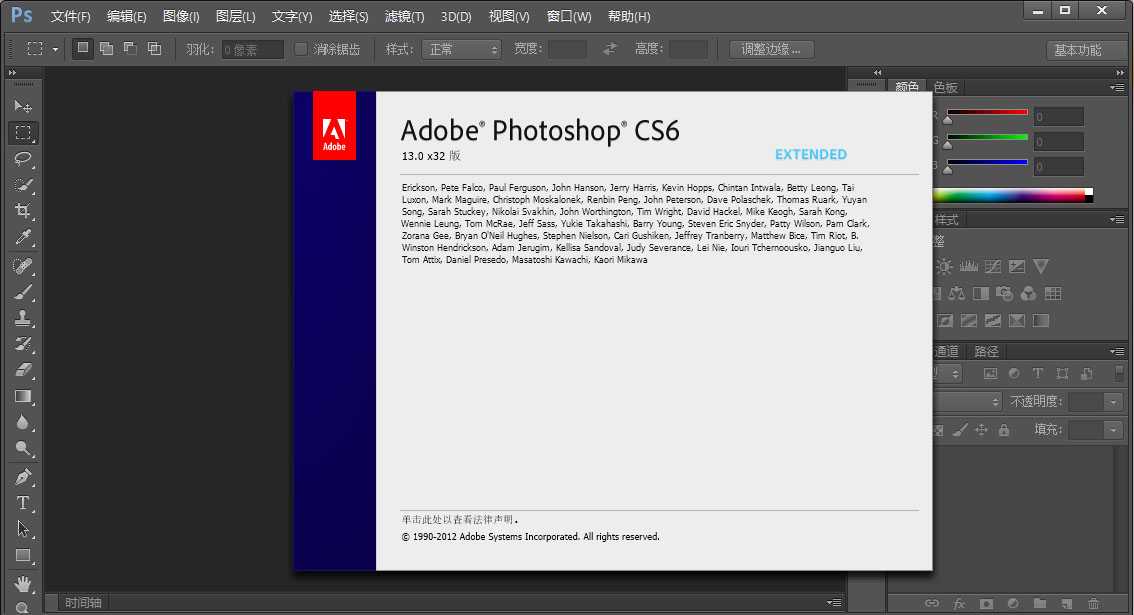Choose Intersect with Selection mode button

point(154,48)
